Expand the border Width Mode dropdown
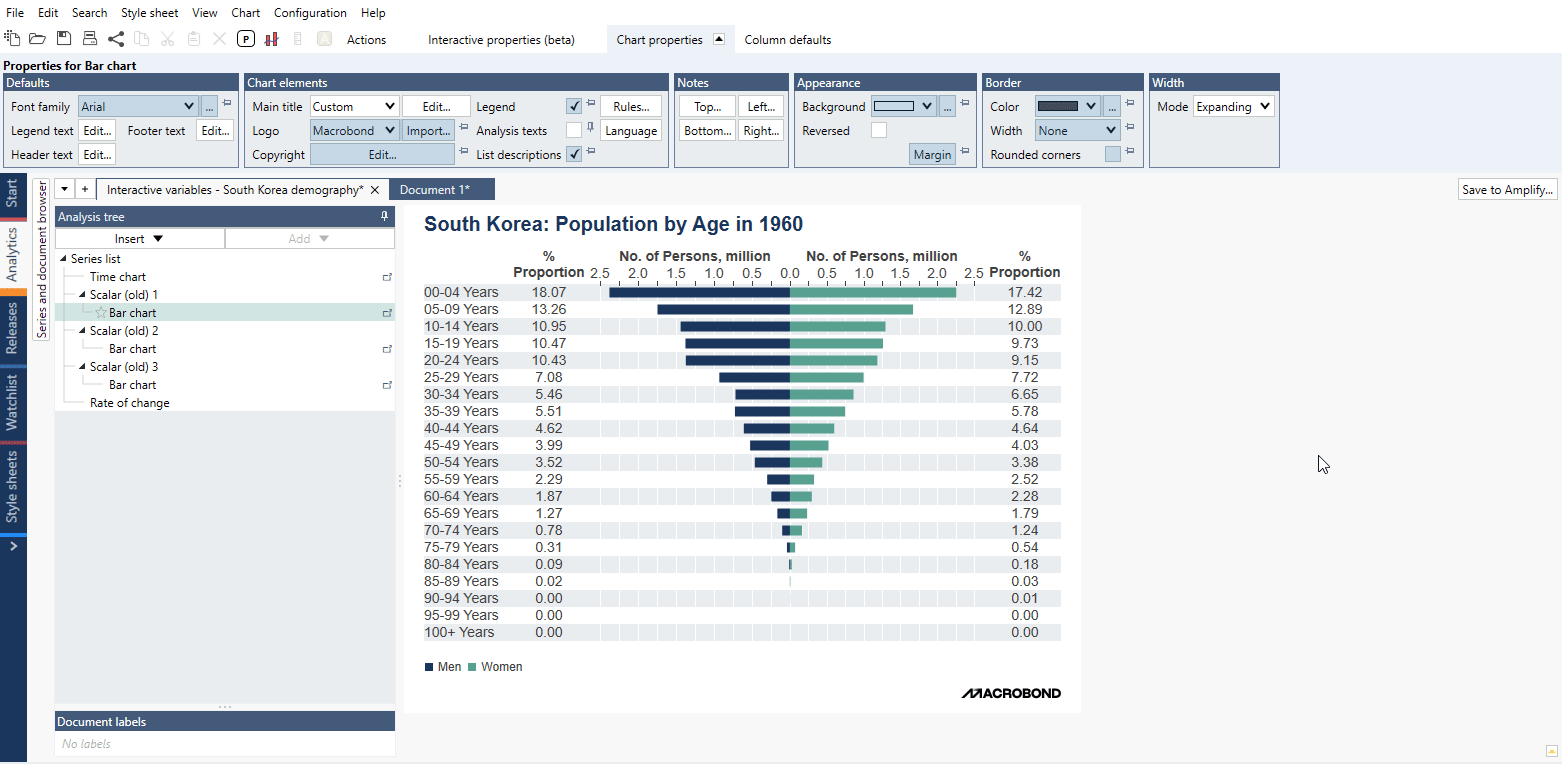1562x764 pixels. [1234, 106]
